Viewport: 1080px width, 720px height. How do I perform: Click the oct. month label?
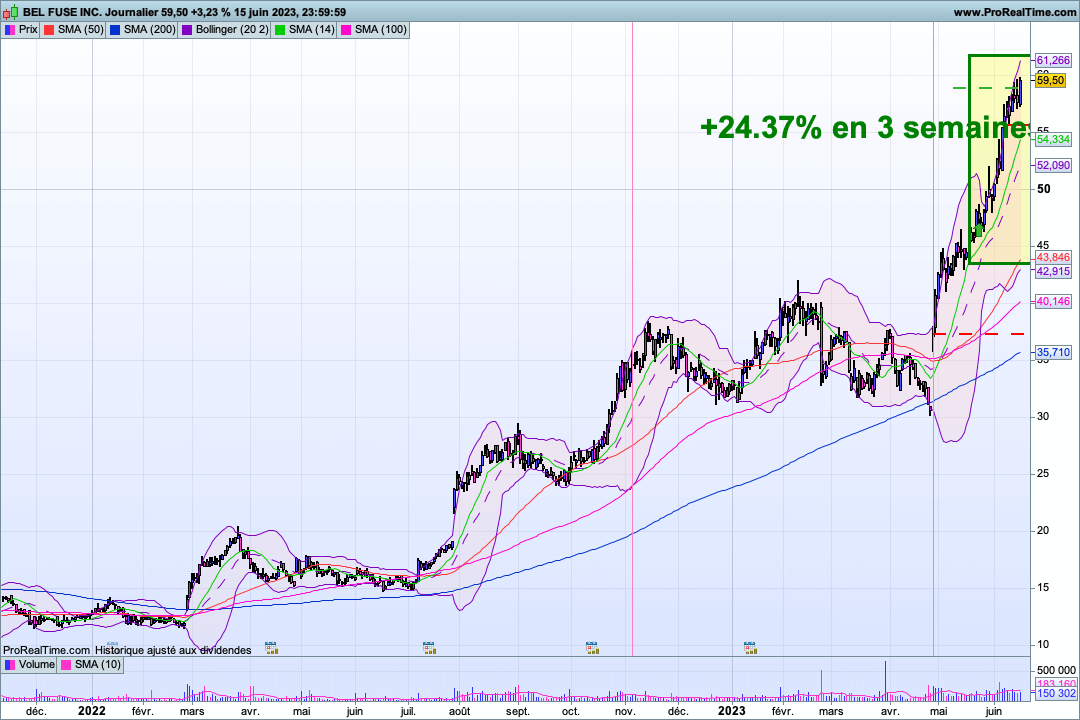[x=571, y=711]
